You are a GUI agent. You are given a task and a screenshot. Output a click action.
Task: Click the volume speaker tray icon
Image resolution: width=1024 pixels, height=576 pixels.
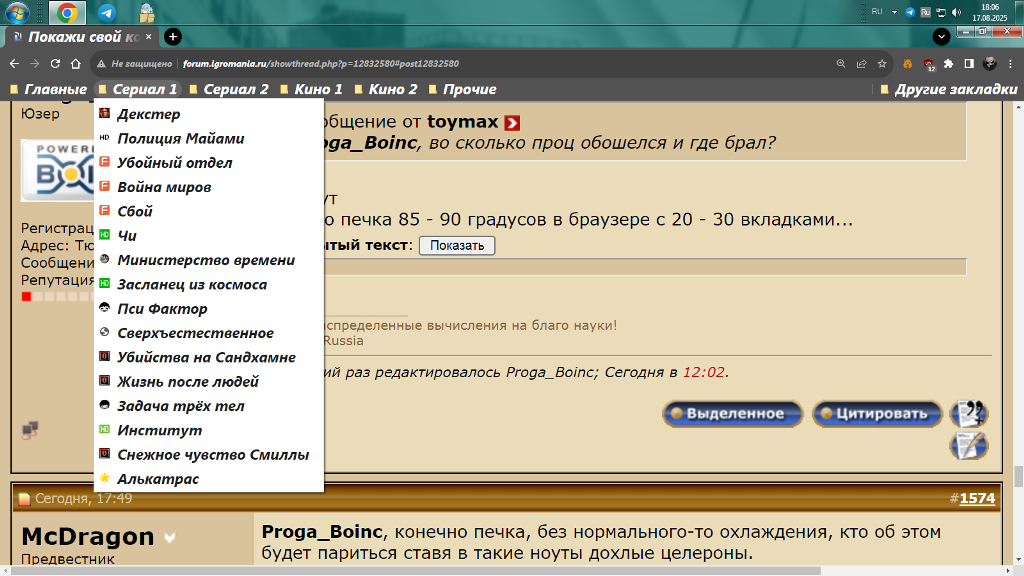point(957,12)
